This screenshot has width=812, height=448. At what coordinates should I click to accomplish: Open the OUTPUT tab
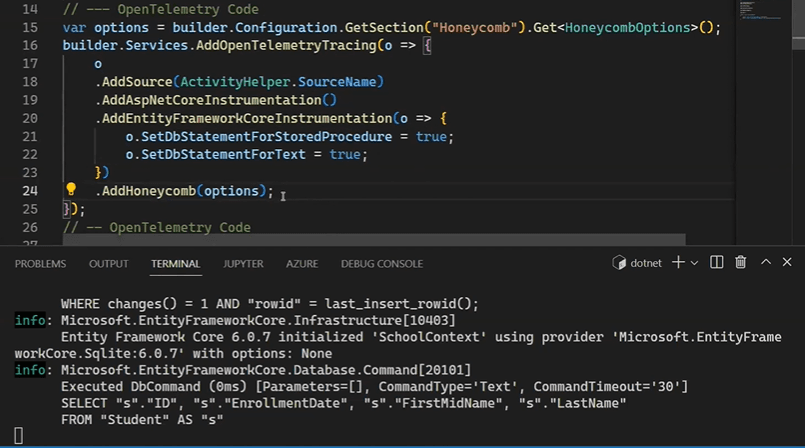point(108,264)
